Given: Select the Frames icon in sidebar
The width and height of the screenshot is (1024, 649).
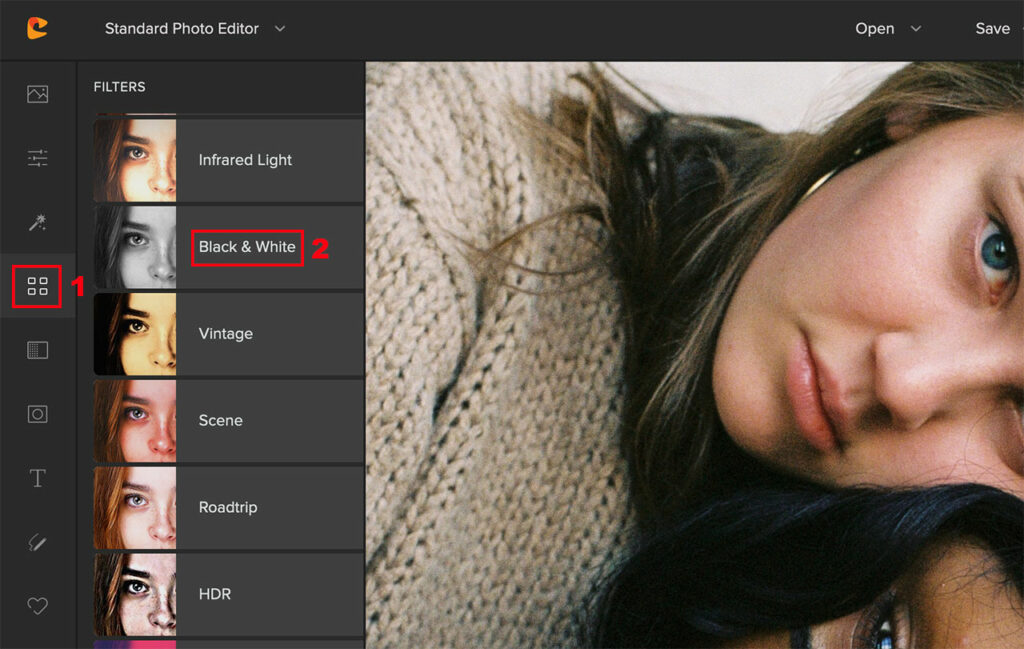Looking at the screenshot, I should [x=38, y=414].
